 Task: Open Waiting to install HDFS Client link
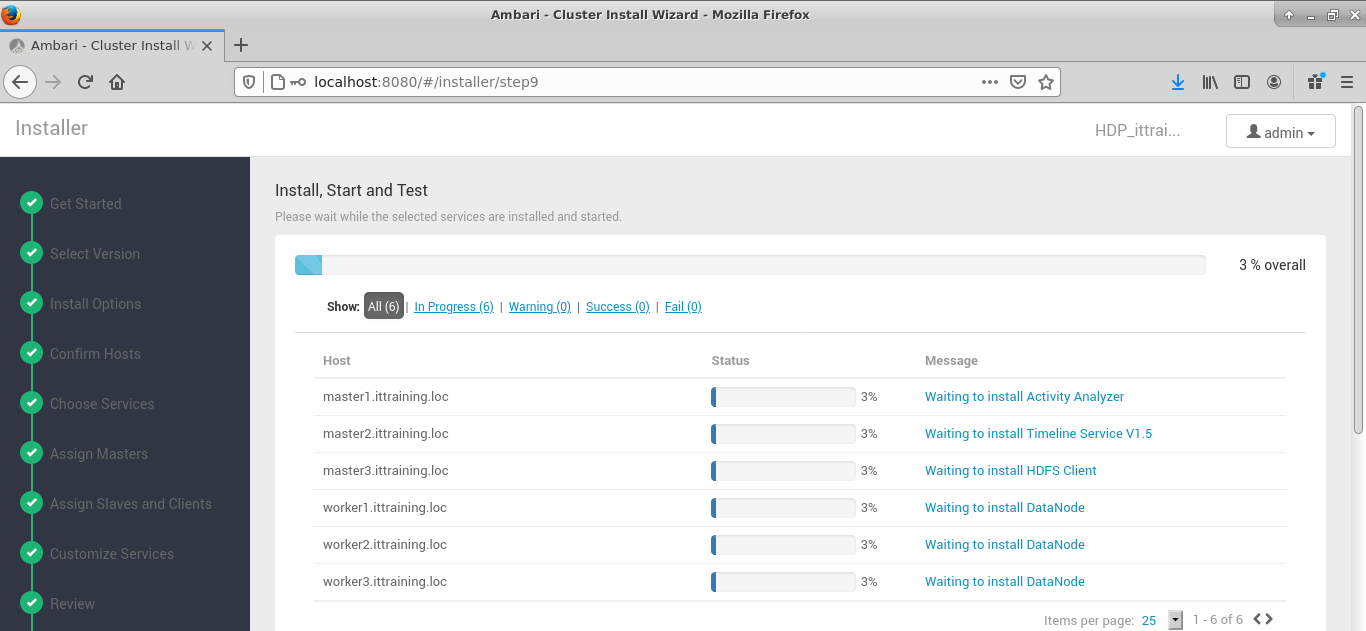1010,471
